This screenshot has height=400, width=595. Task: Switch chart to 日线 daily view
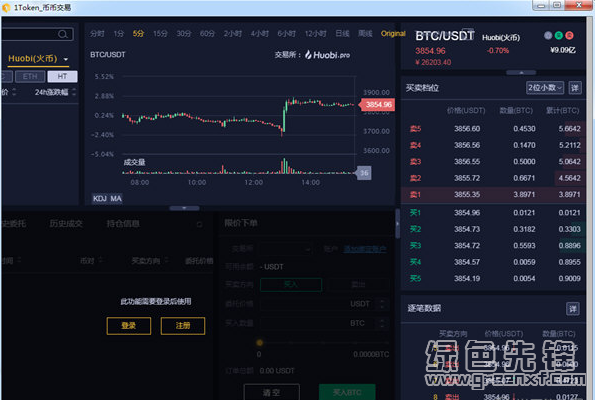(342, 34)
